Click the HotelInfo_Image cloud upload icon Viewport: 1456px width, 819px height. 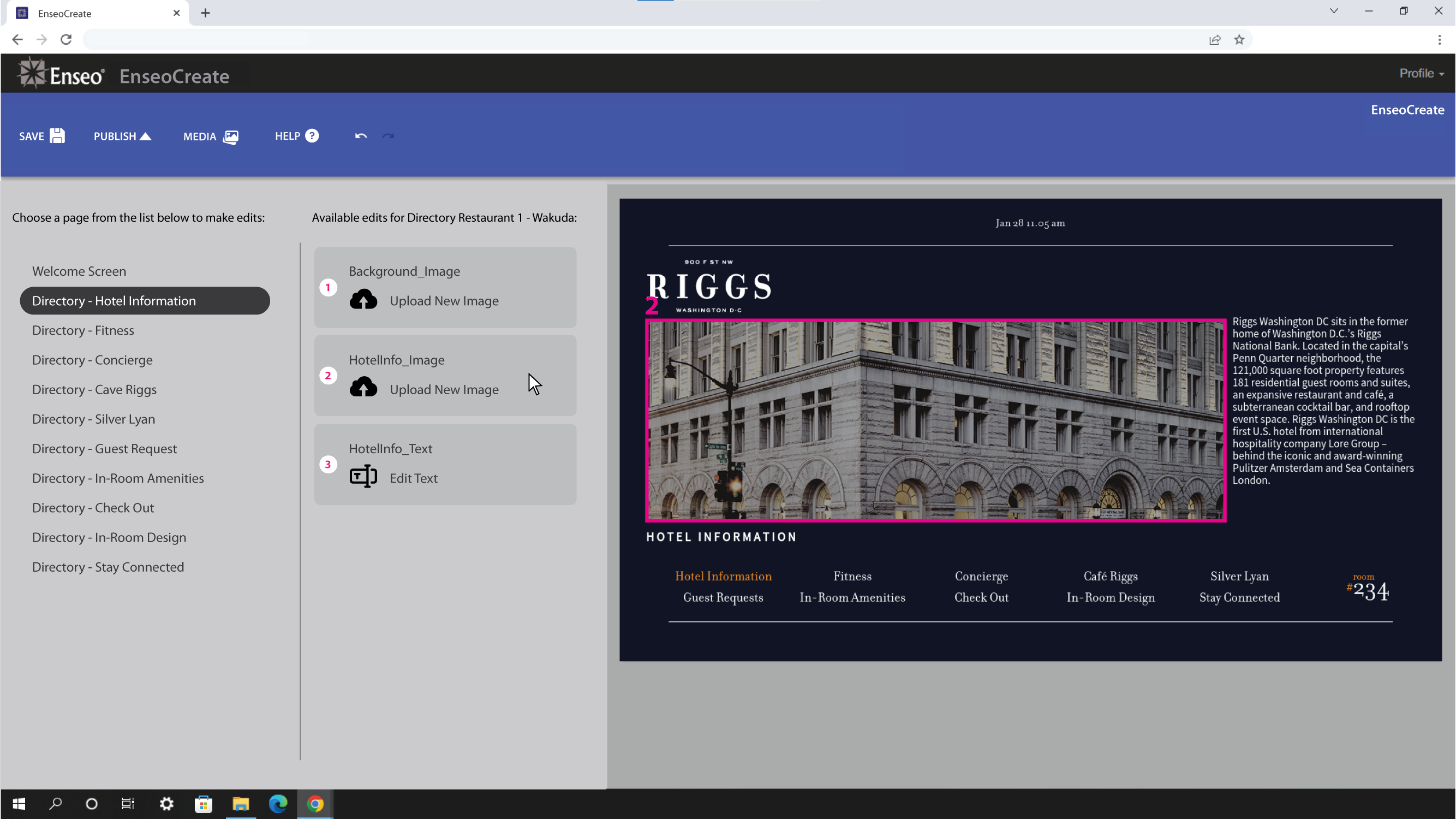(x=363, y=388)
